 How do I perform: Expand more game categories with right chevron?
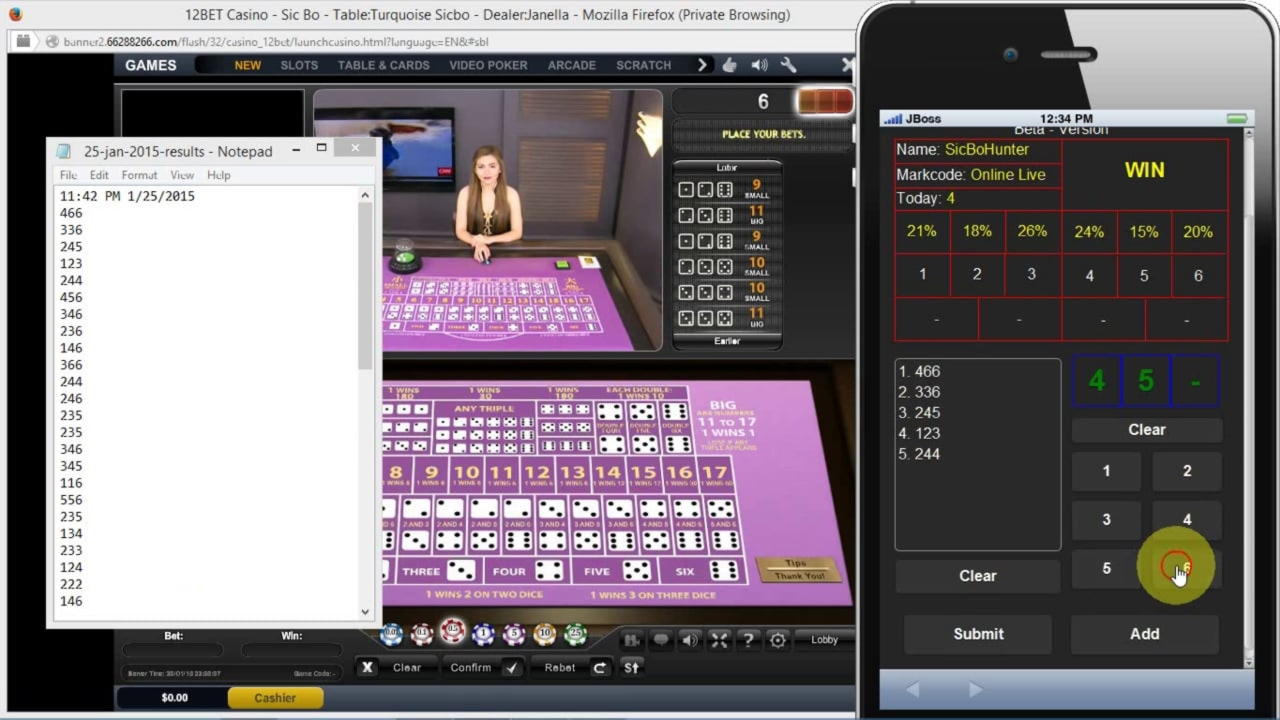702,65
